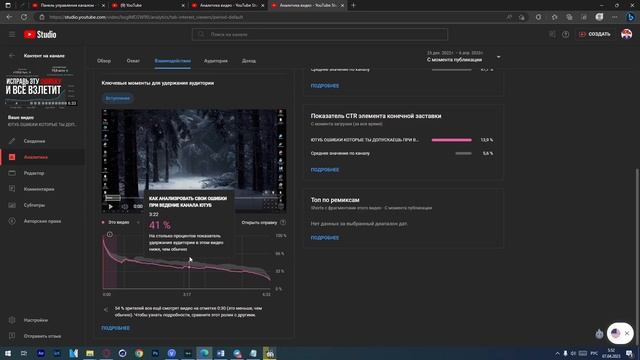The height and width of the screenshot is (360, 640).
Task: Open the Windows notification center icon
Action: coord(629,353)
